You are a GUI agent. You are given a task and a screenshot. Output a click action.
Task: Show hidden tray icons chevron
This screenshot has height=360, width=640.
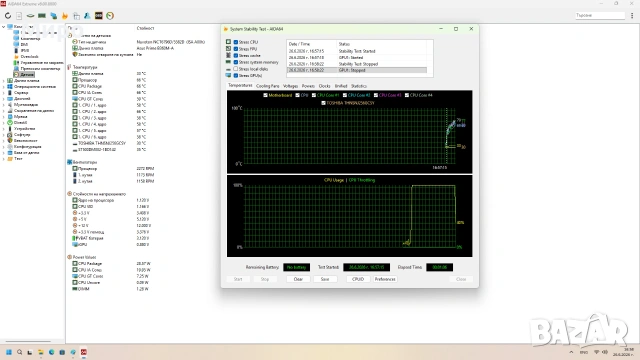click(571, 352)
